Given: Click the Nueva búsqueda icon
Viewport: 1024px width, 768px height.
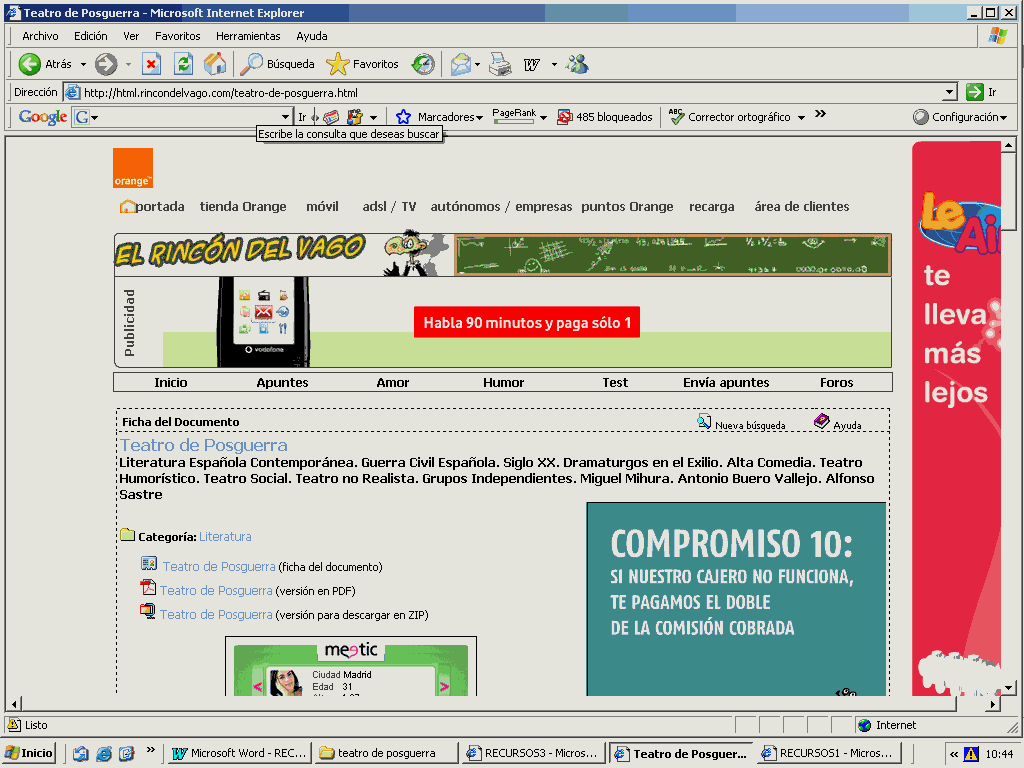Looking at the screenshot, I should pos(704,422).
